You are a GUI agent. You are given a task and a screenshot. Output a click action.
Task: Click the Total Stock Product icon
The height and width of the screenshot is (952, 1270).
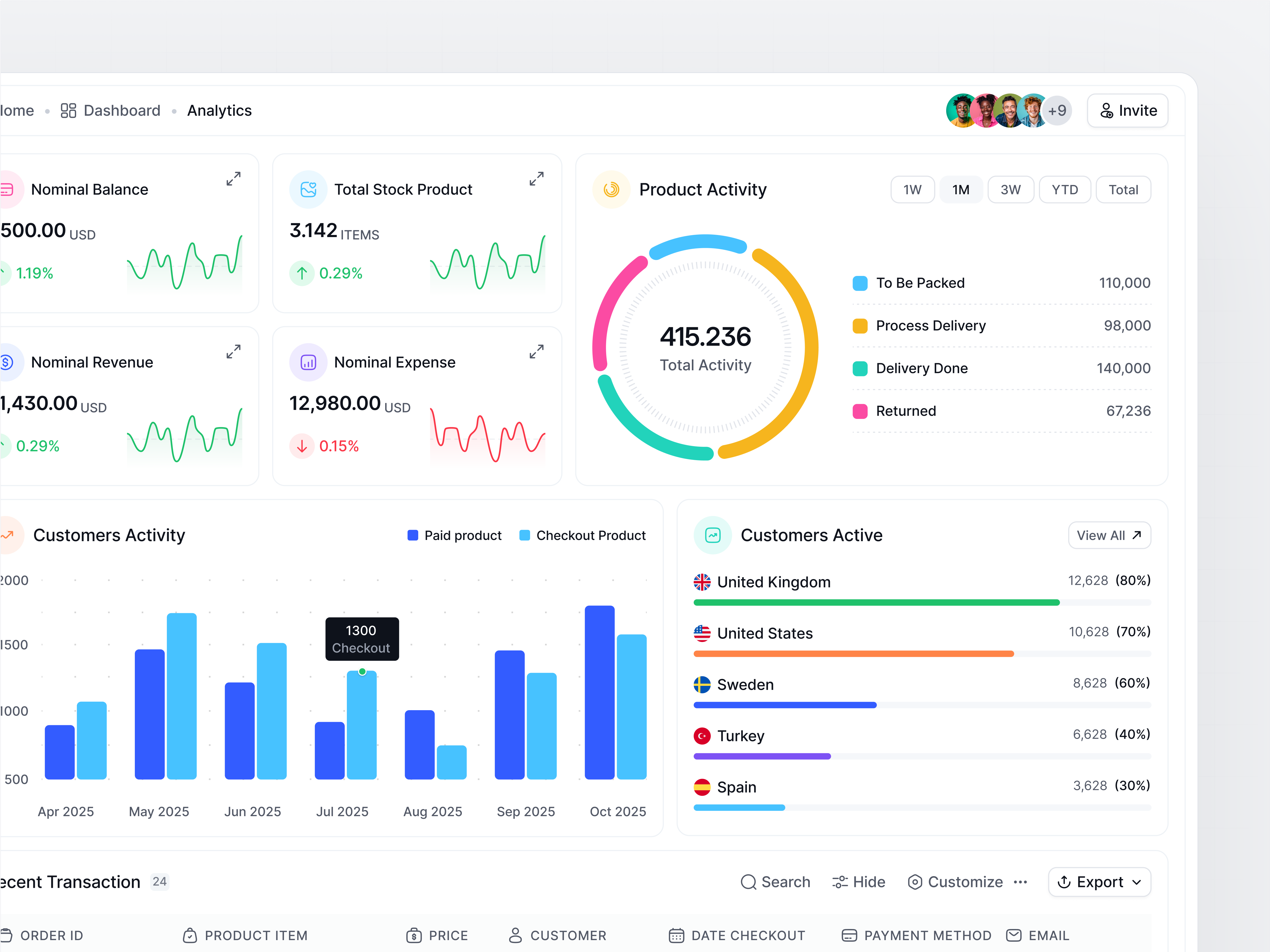[x=308, y=189]
